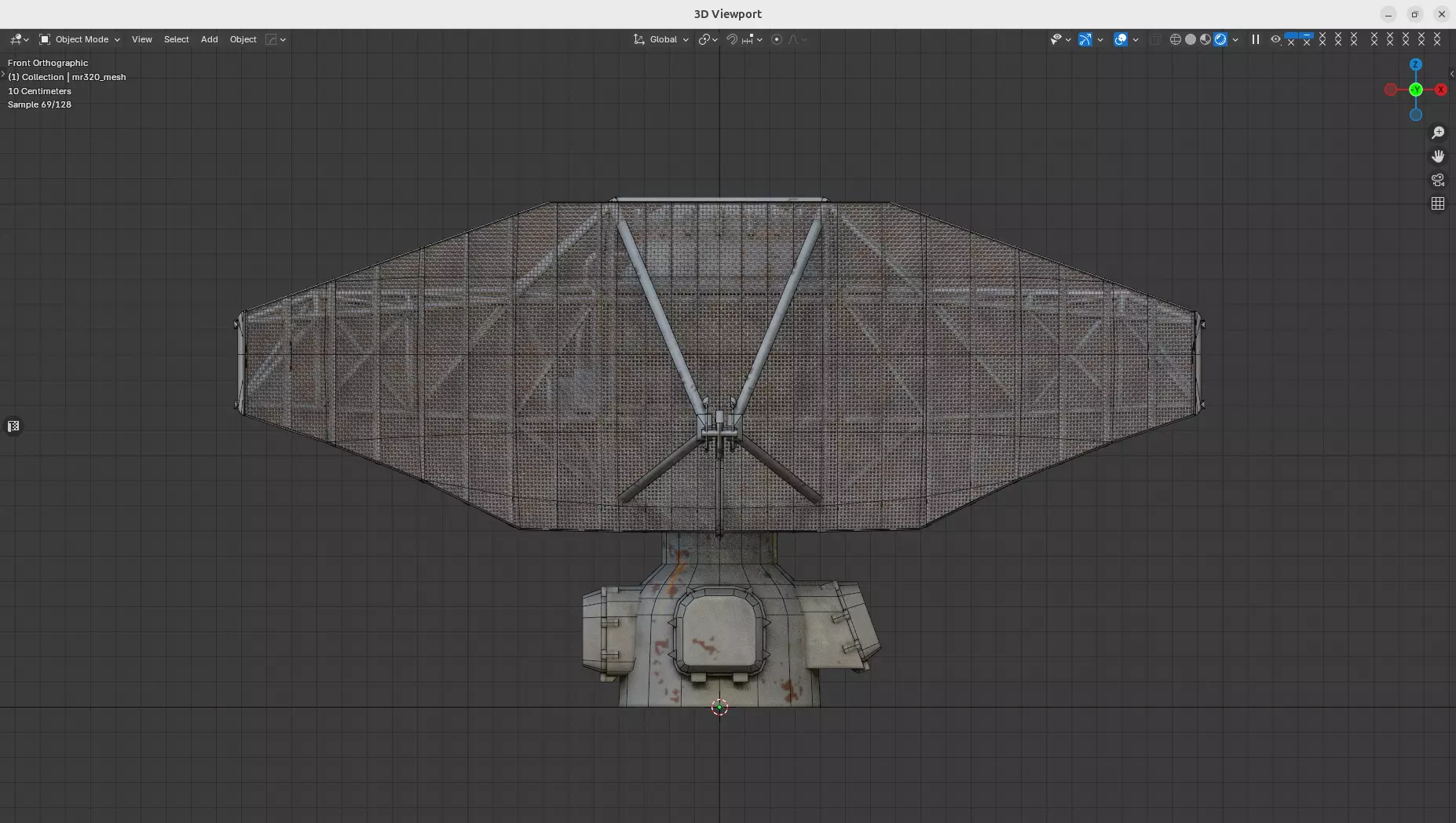Screen dimensions: 1456x823
Task: Click the eye icon next to pause
Action: [x=1275, y=39]
